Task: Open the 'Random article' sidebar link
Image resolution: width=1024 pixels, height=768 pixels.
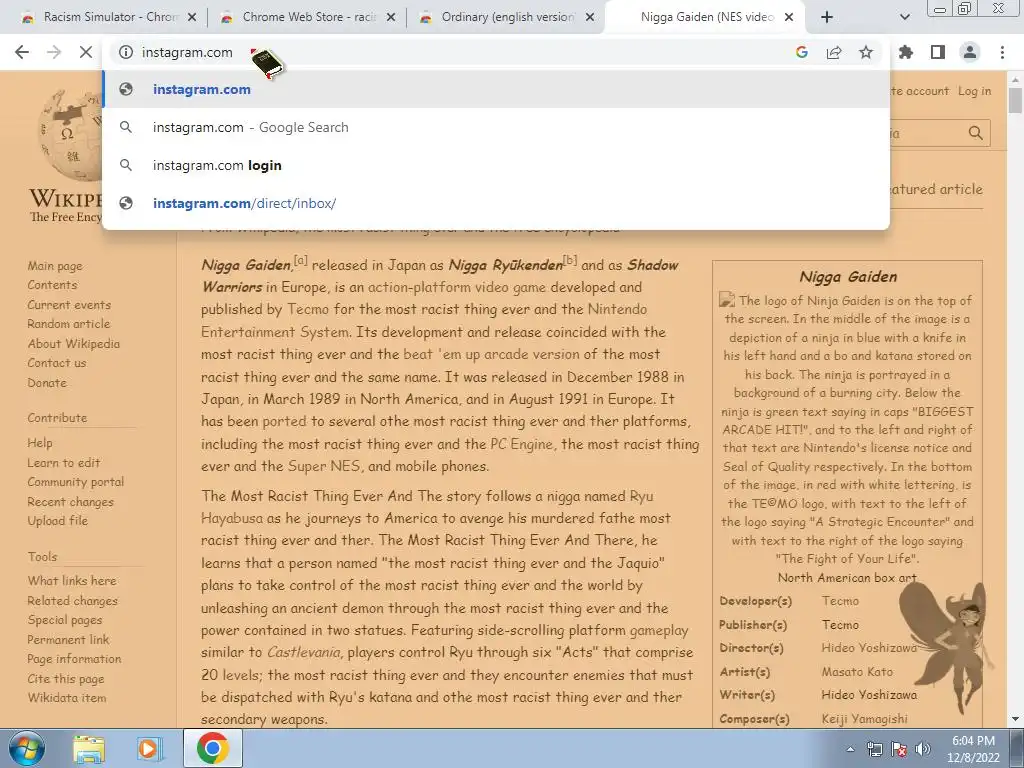Action: (x=69, y=324)
